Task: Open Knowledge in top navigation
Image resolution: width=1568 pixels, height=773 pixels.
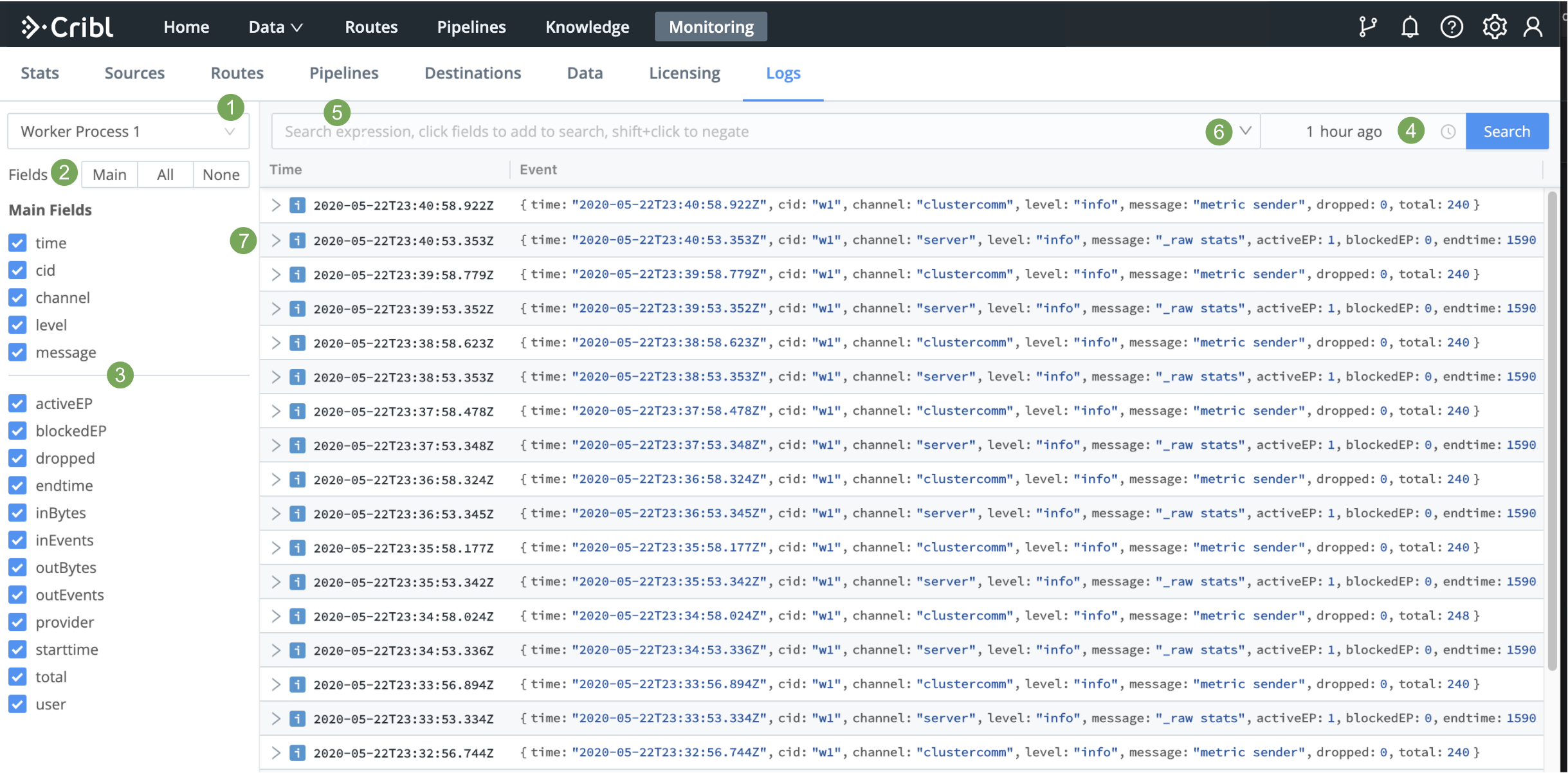Action: click(587, 26)
